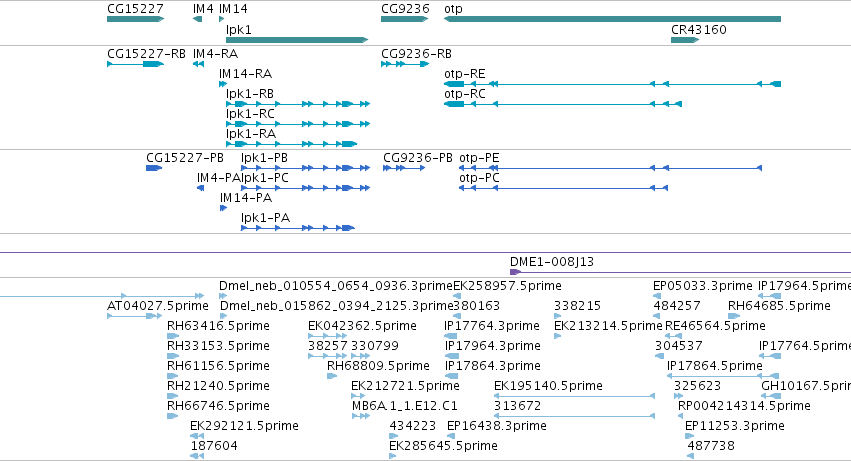851x461 pixels.
Task: Click EST label RH63416.5prime
Action: click(x=218, y=326)
